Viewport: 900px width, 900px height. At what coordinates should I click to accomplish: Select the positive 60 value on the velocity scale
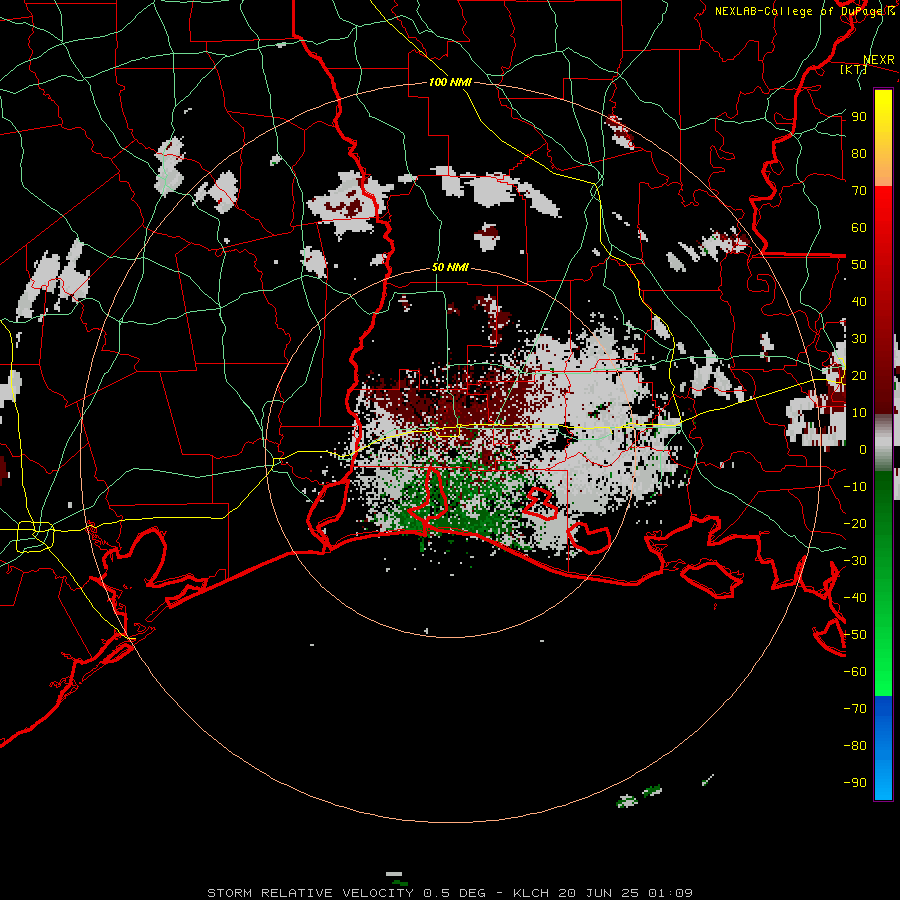tap(859, 228)
